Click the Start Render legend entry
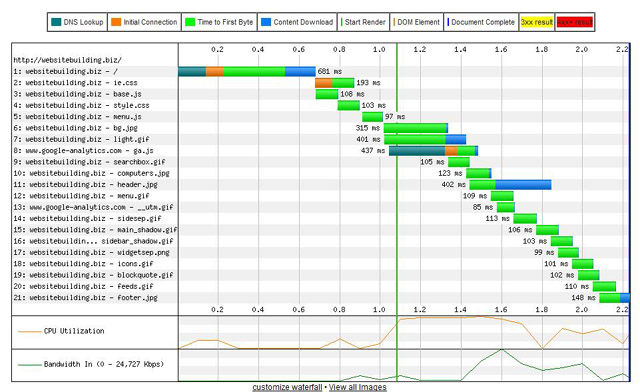 pyautogui.click(x=363, y=22)
